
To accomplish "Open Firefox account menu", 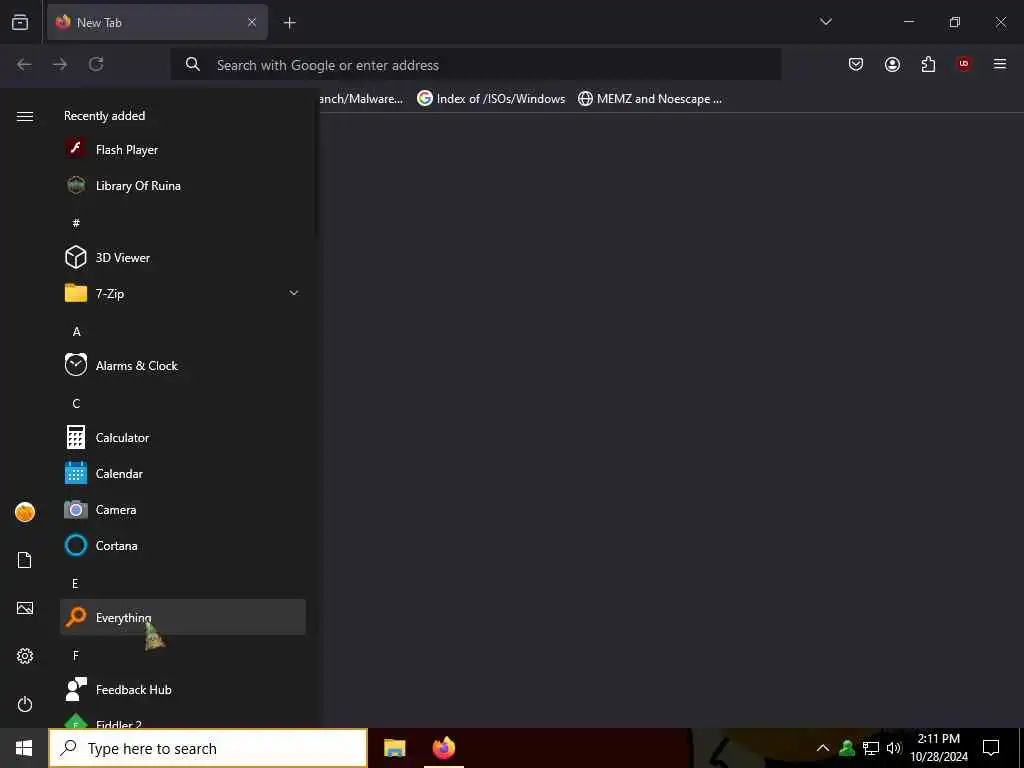I will (x=892, y=64).
